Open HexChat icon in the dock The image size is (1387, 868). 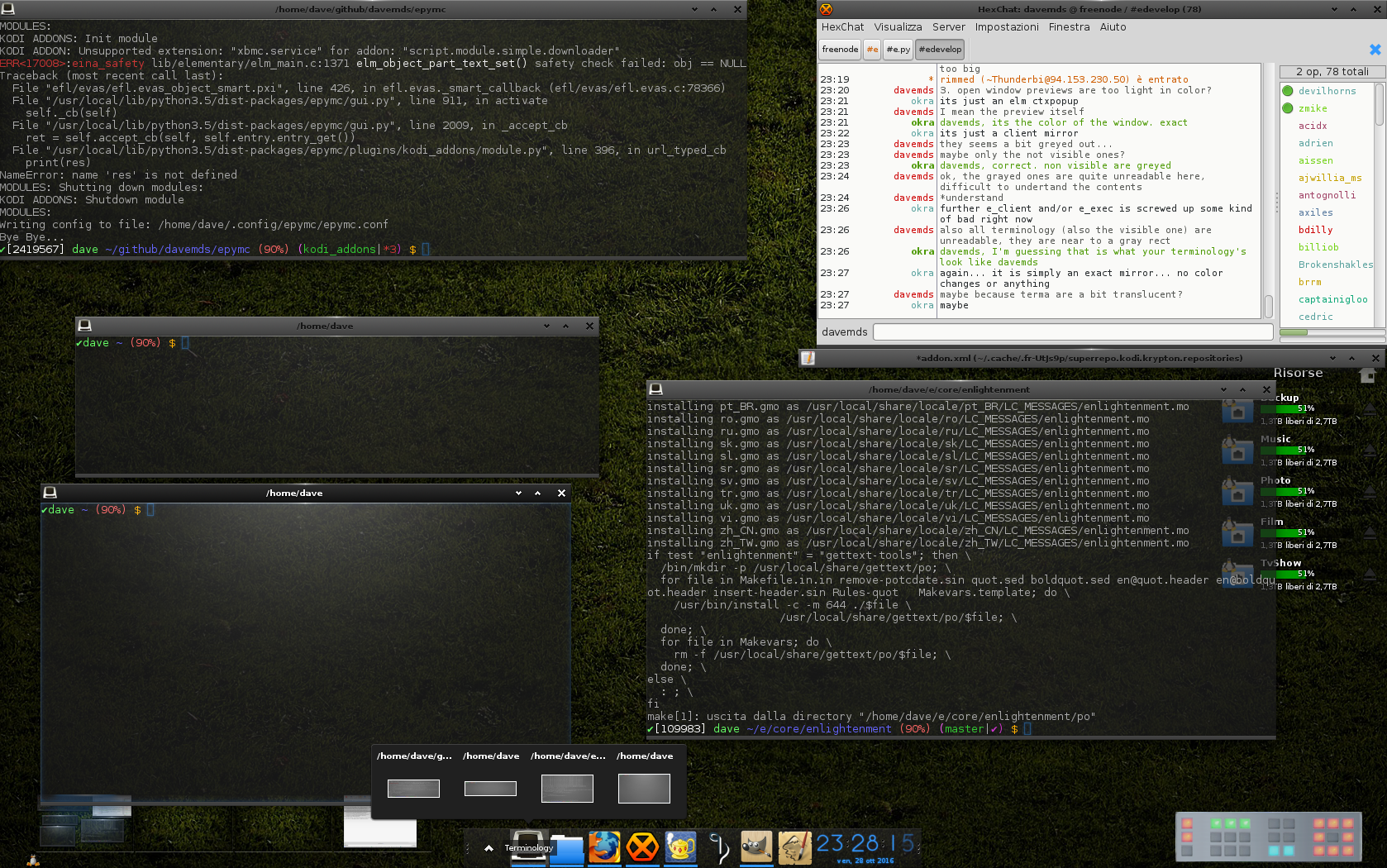click(642, 847)
